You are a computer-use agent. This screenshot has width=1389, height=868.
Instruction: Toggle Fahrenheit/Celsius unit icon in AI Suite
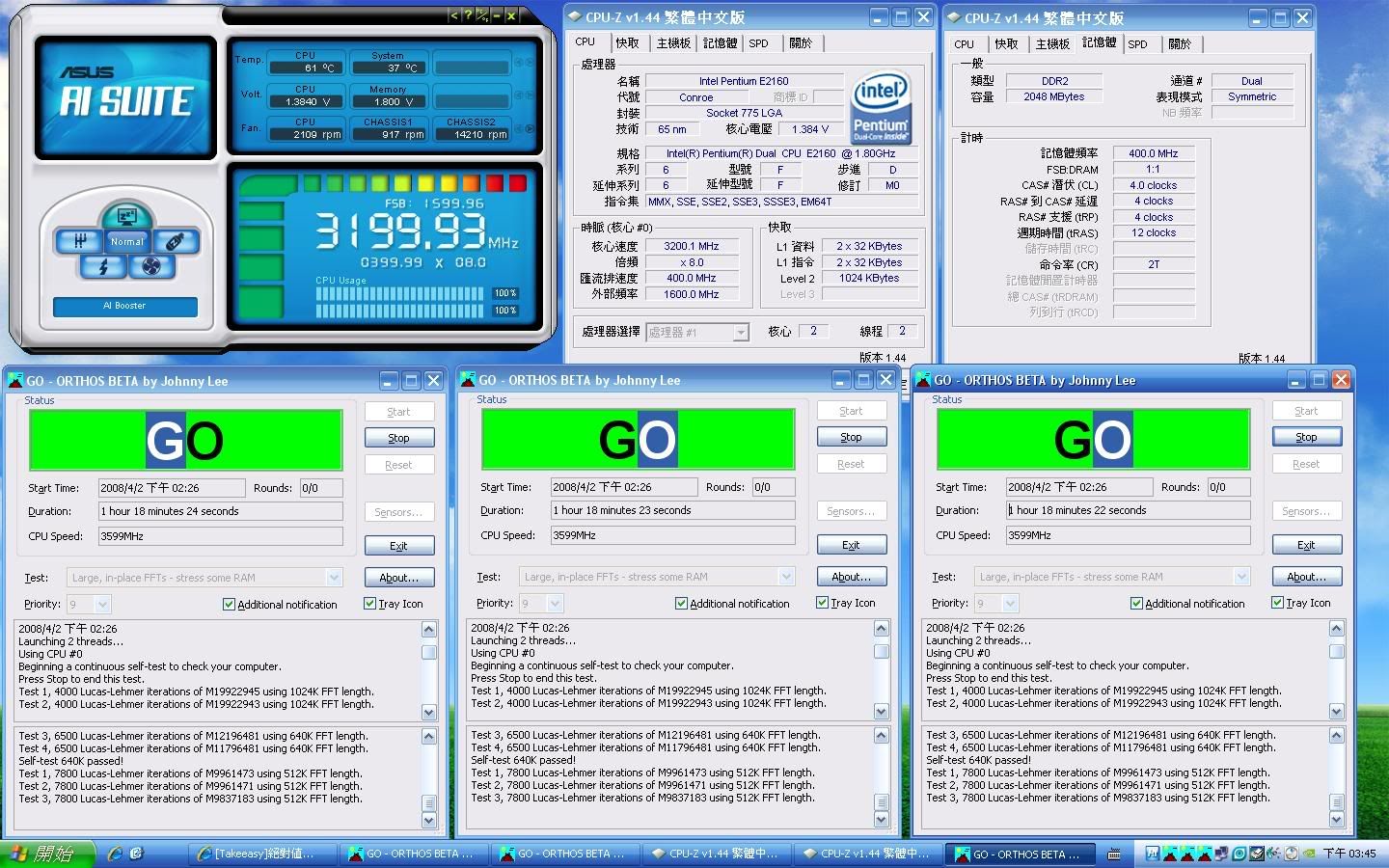(482, 15)
